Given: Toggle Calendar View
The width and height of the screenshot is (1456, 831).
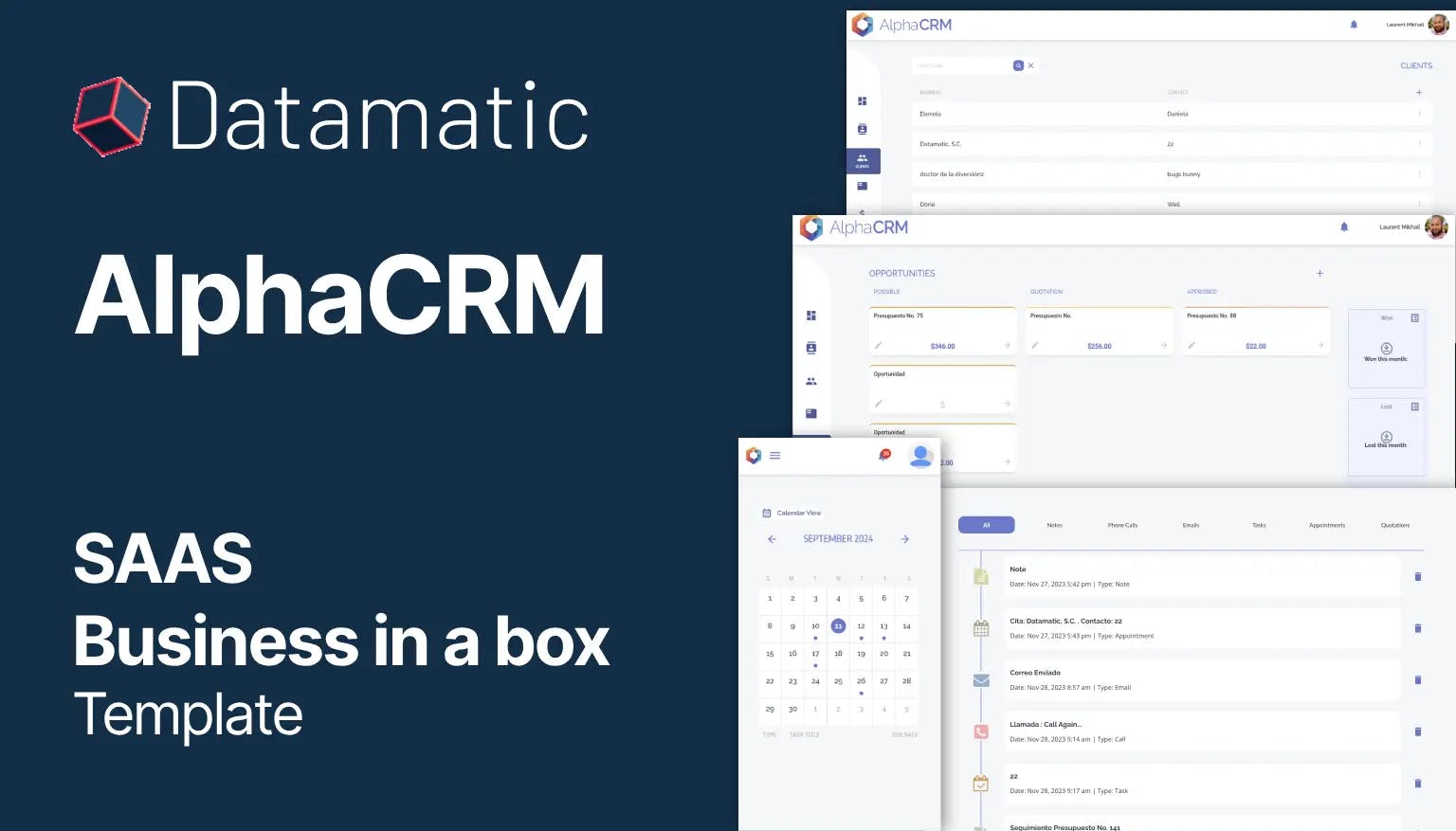Looking at the screenshot, I should coord(792,513).
